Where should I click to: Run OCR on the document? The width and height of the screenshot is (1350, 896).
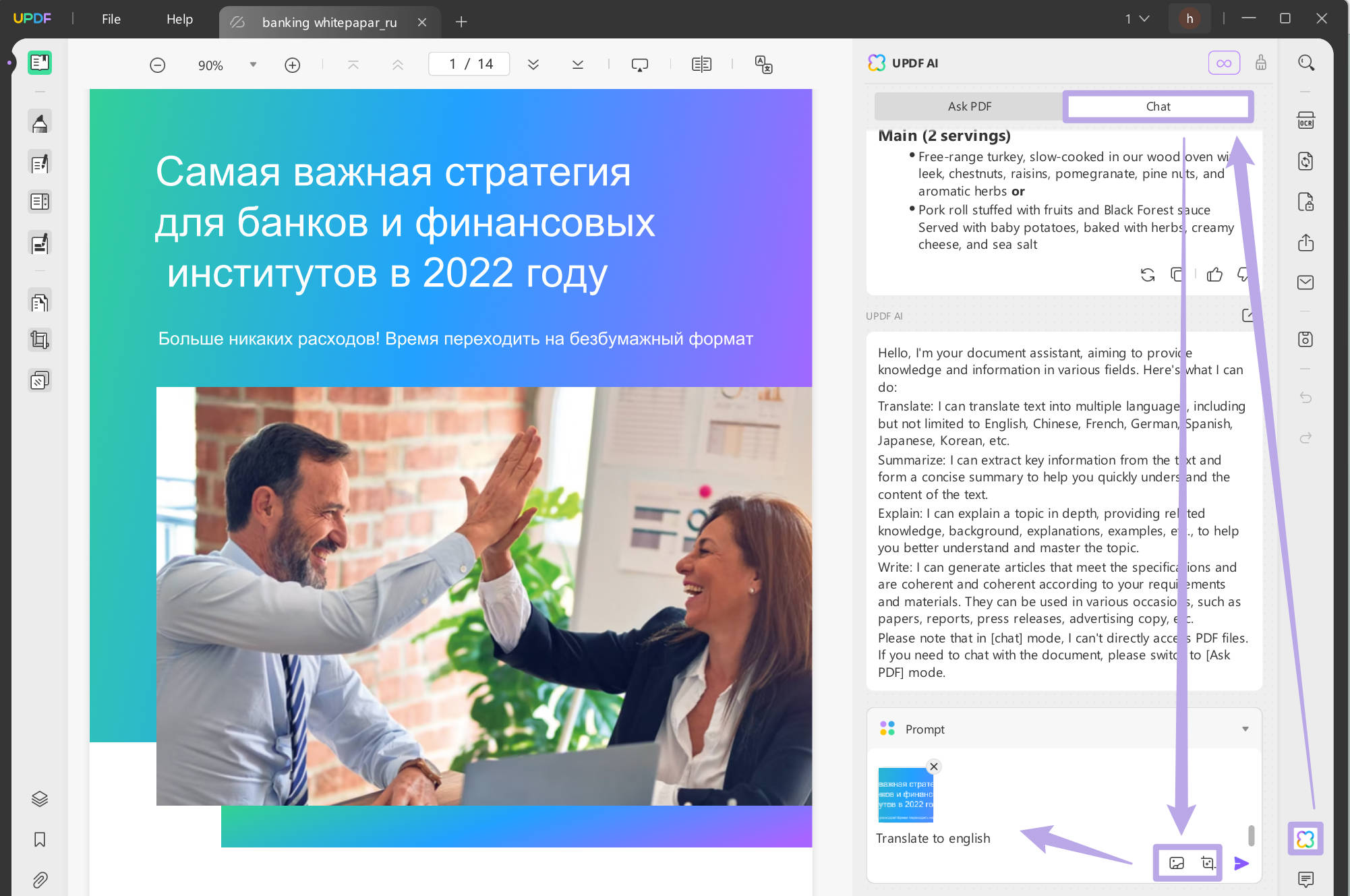tap(1306, 120)
